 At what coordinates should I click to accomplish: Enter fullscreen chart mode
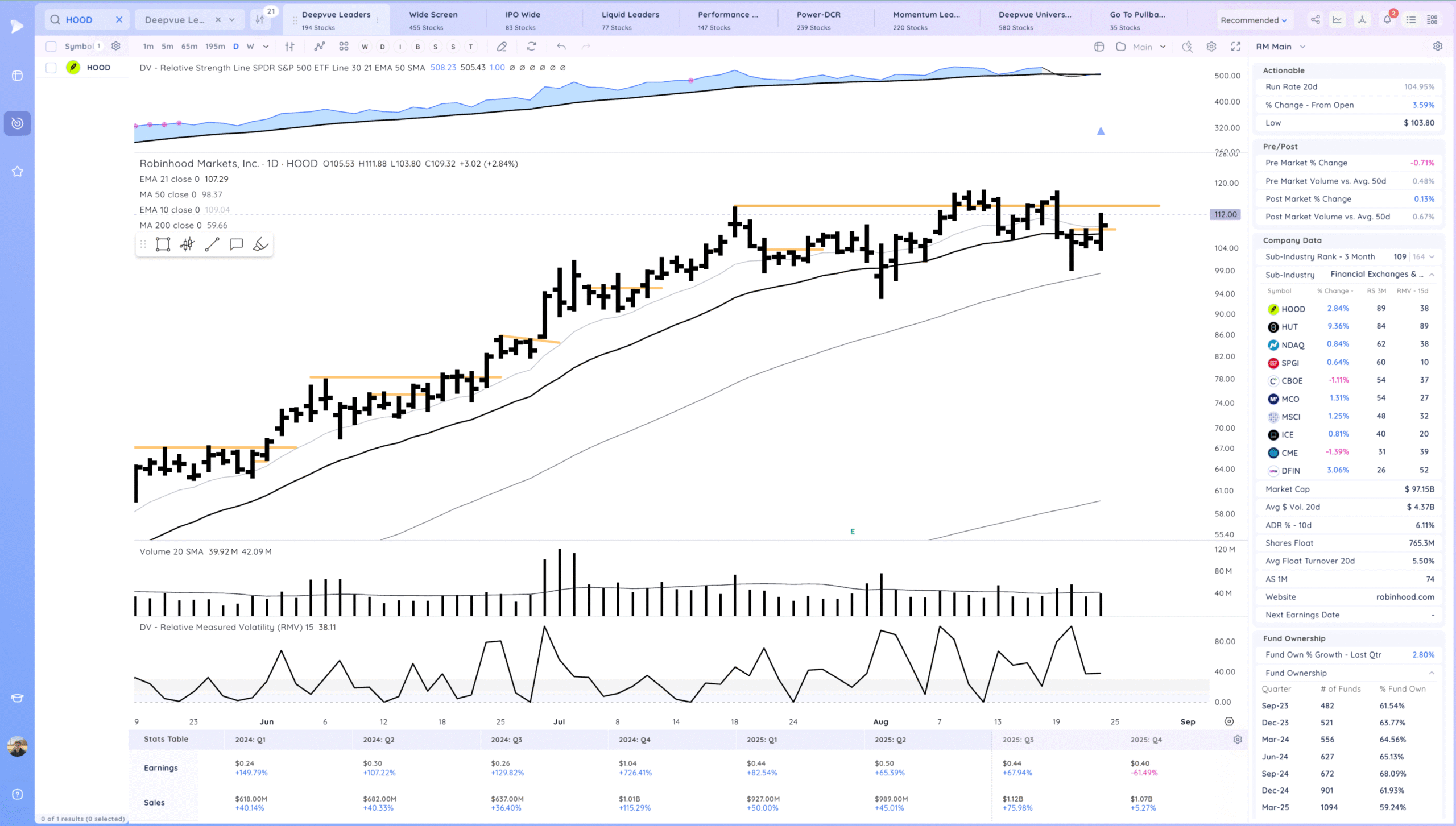[1236, 47]
